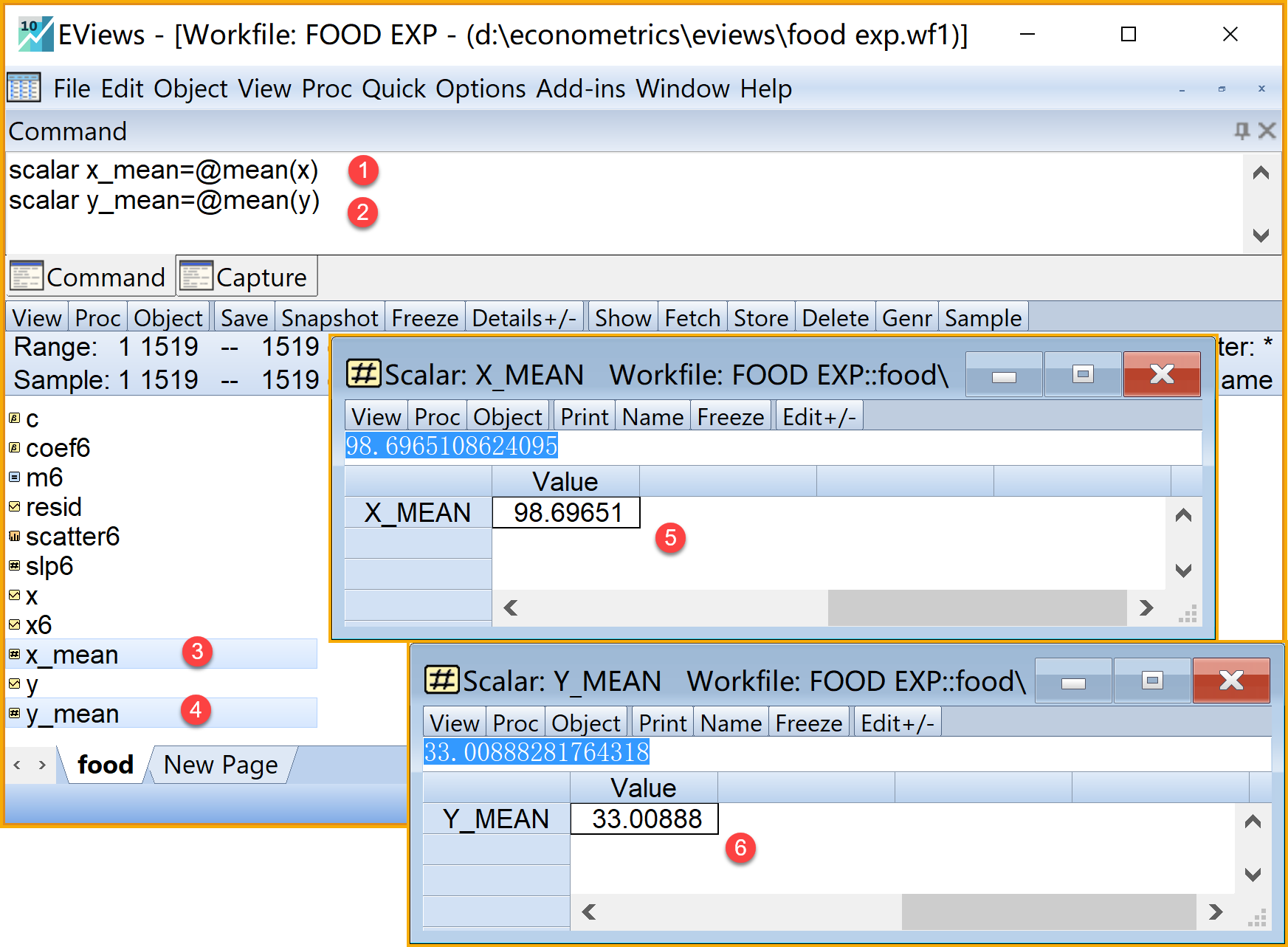1288x947 pixels.
Task: Click the X_MEAN value cell 98.69651
Action: 566,512
